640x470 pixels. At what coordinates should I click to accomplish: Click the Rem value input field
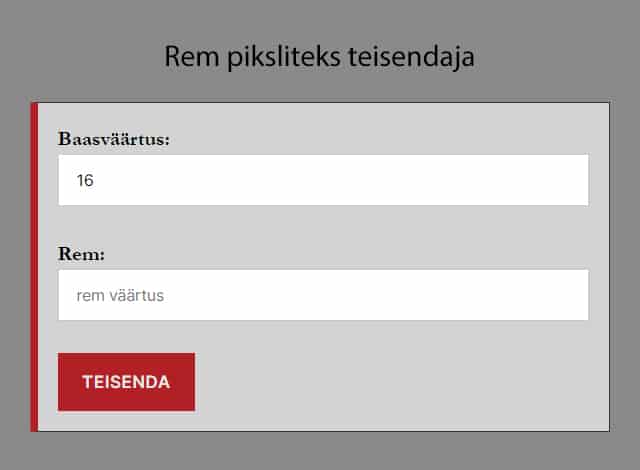[322, 295]
